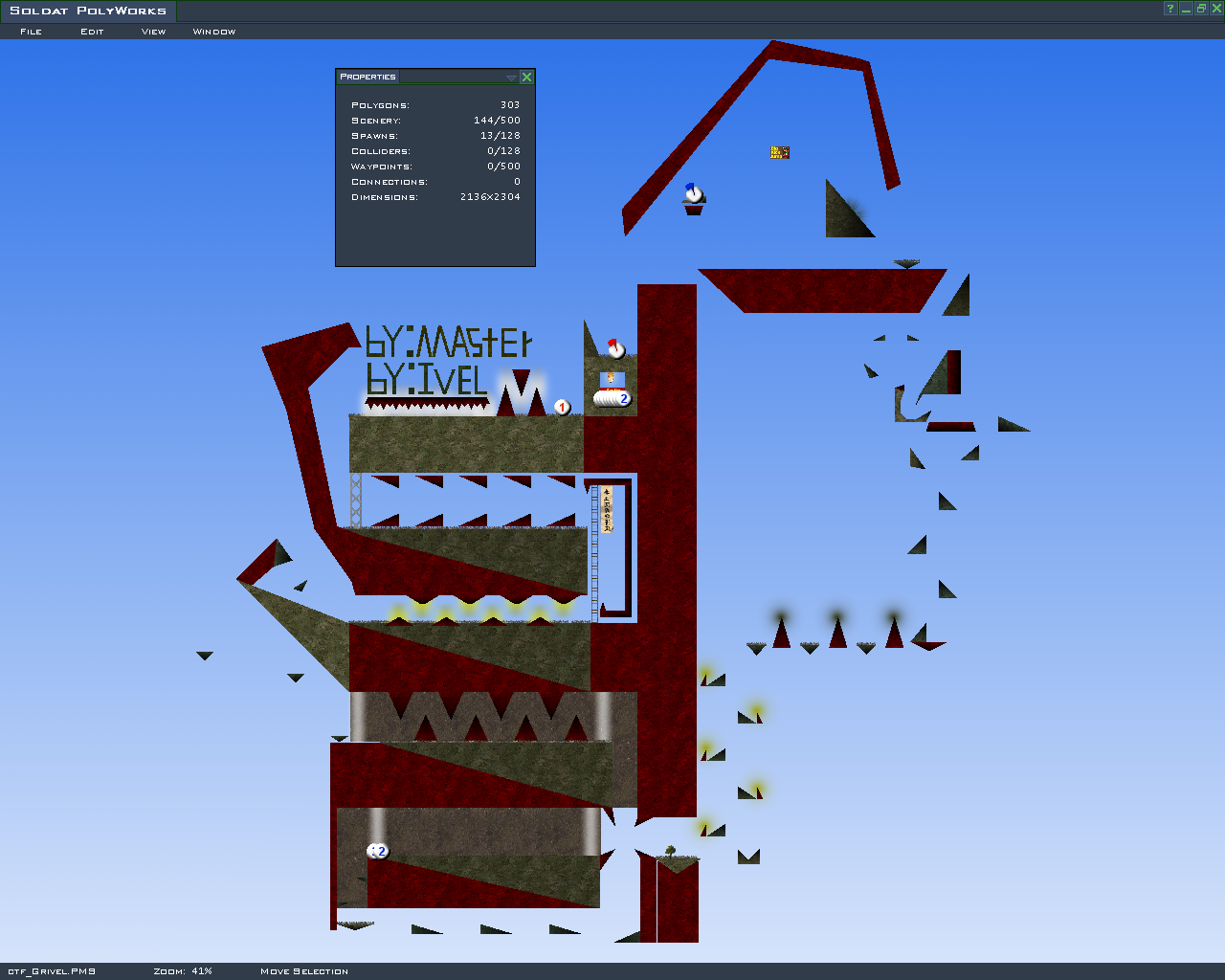Click the red flag spawn marker
The height and width of the screenshot is (980, 1225).
point(615,348)
